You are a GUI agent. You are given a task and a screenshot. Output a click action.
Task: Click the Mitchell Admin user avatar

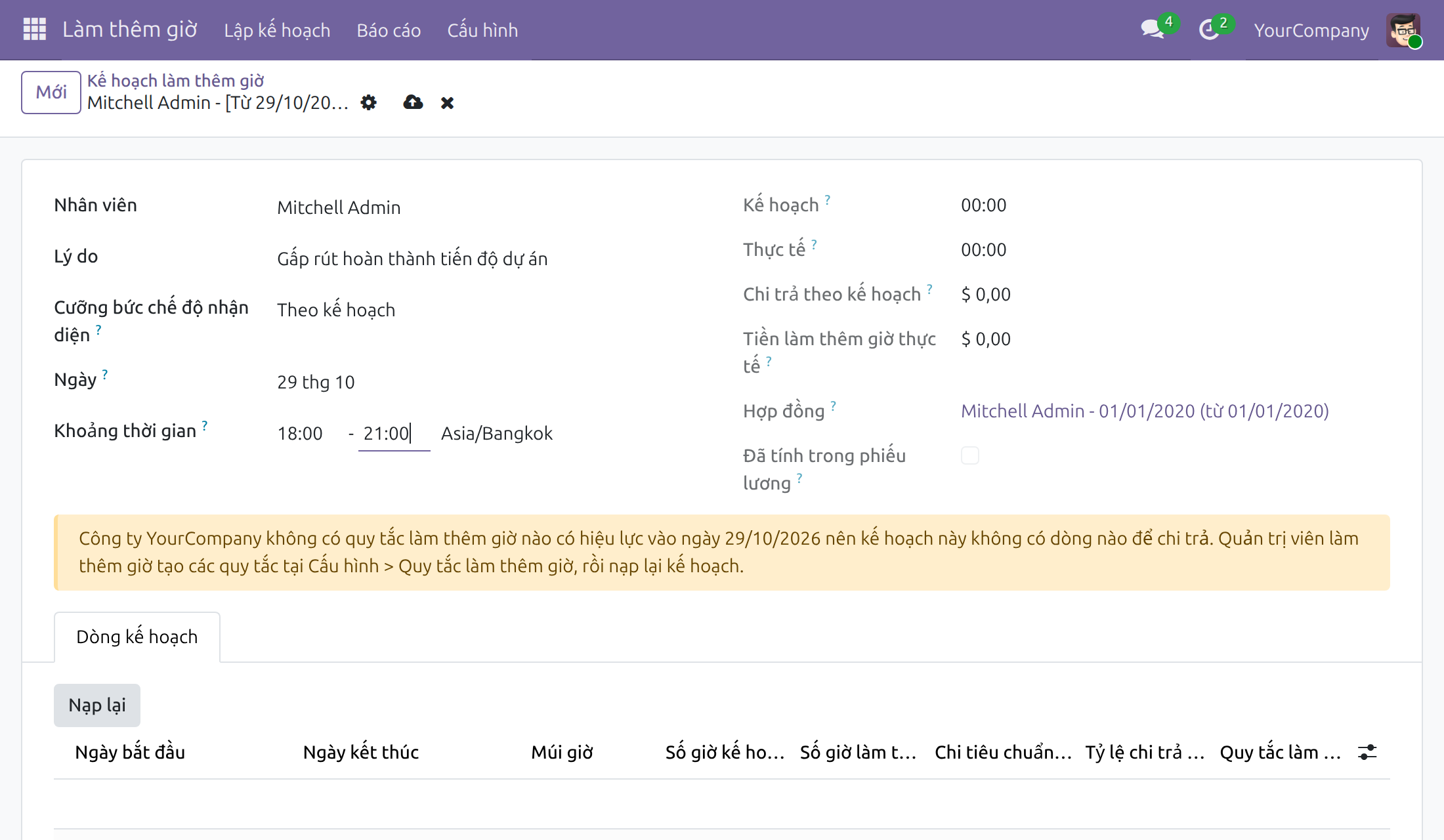coord(1403,30)
